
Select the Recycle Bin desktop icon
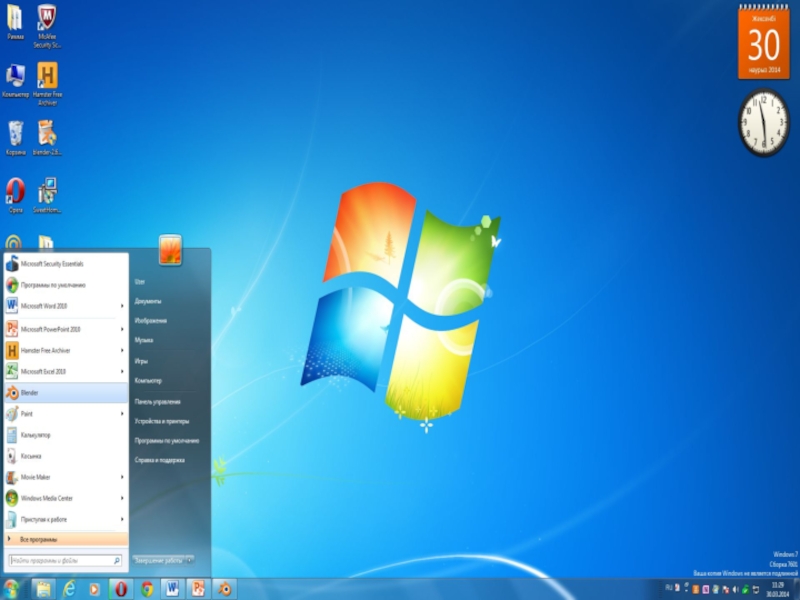pos(16,137)
